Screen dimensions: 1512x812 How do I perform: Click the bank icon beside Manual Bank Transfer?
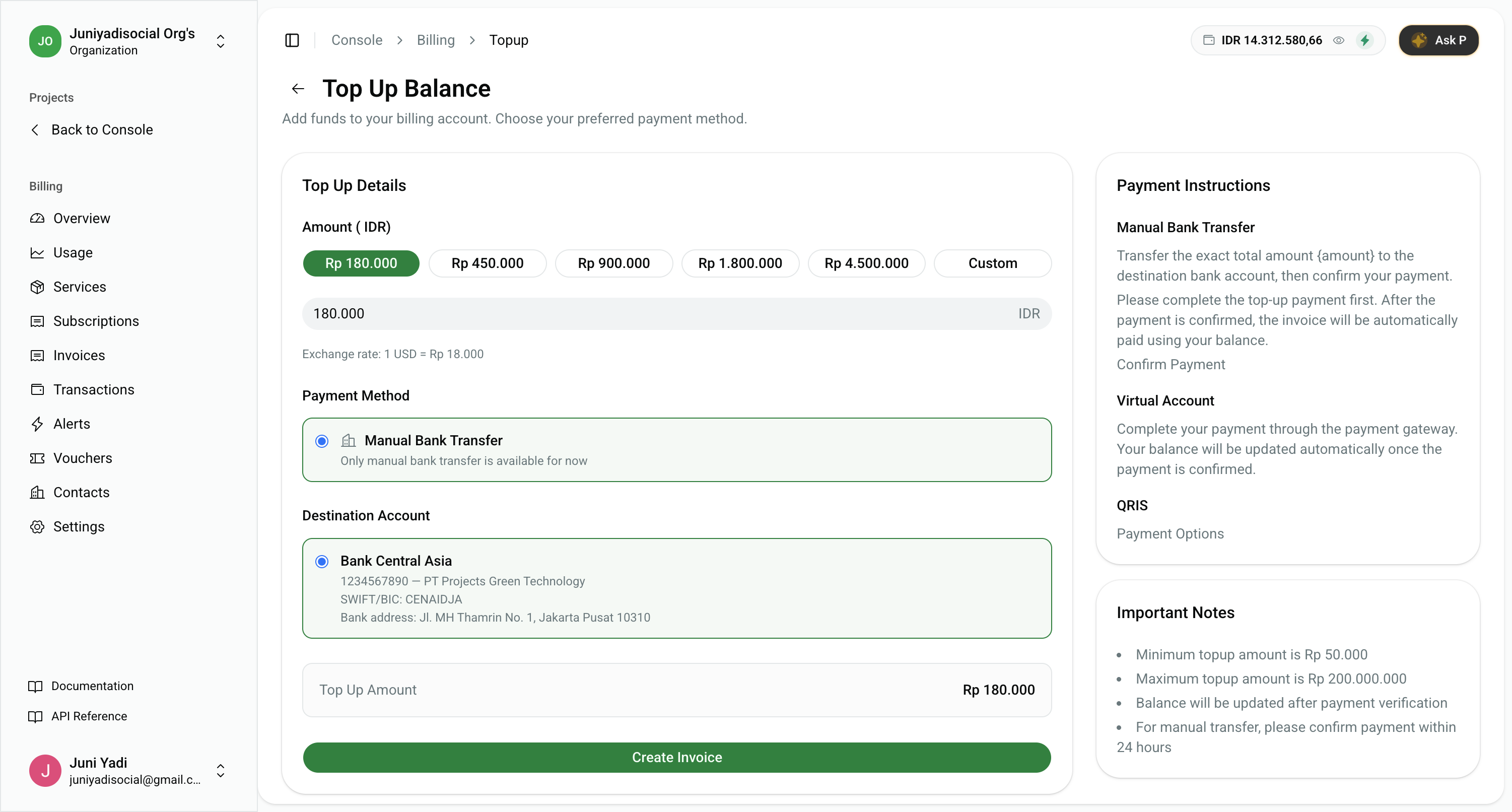coord(349,440)
